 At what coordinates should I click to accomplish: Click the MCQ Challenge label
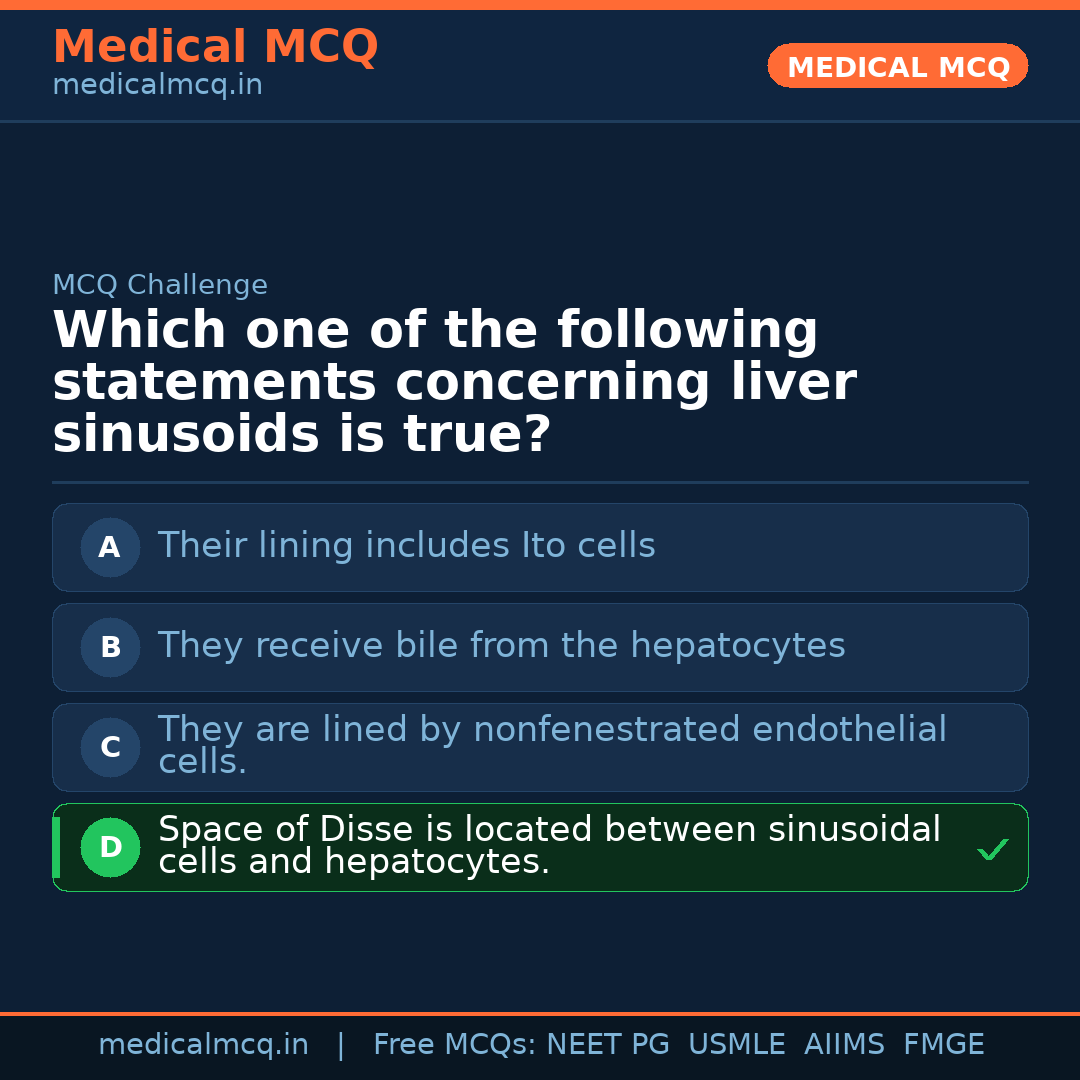tap(160, 285)
